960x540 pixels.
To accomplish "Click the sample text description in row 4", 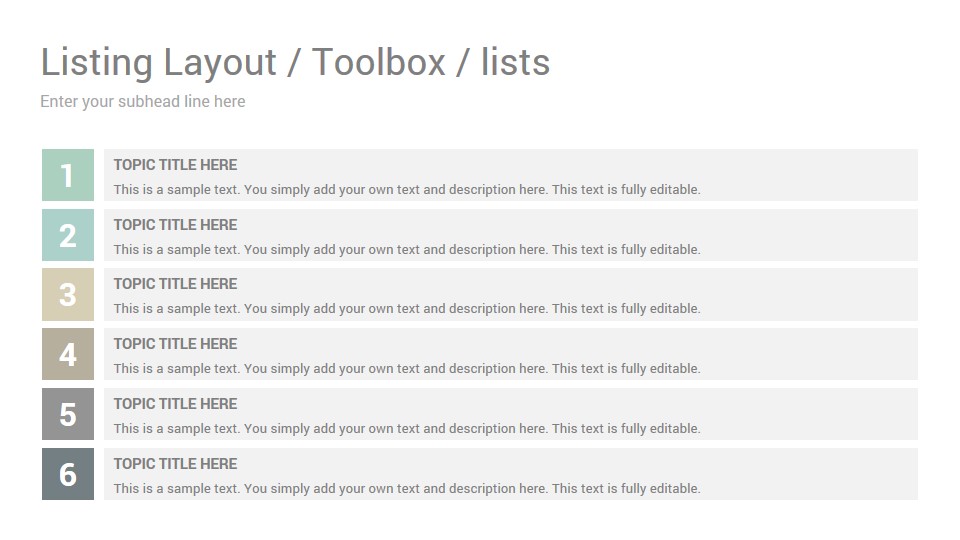I will point(407,369).
